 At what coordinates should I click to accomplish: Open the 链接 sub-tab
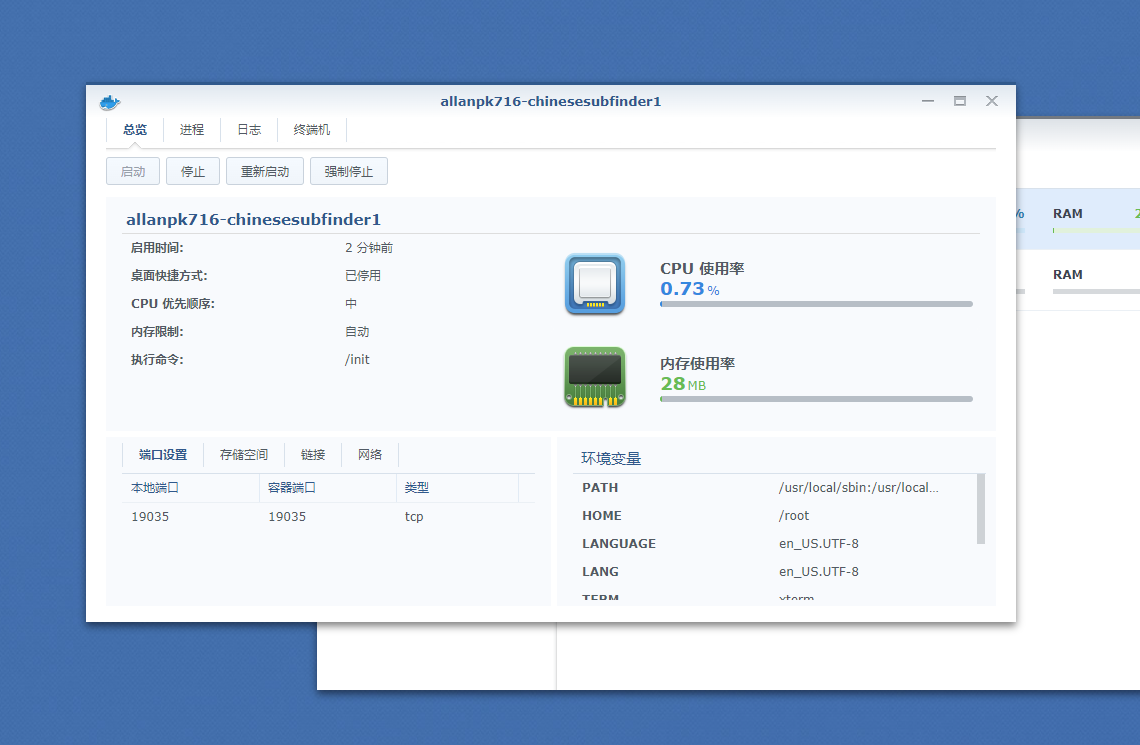[312, 454]
